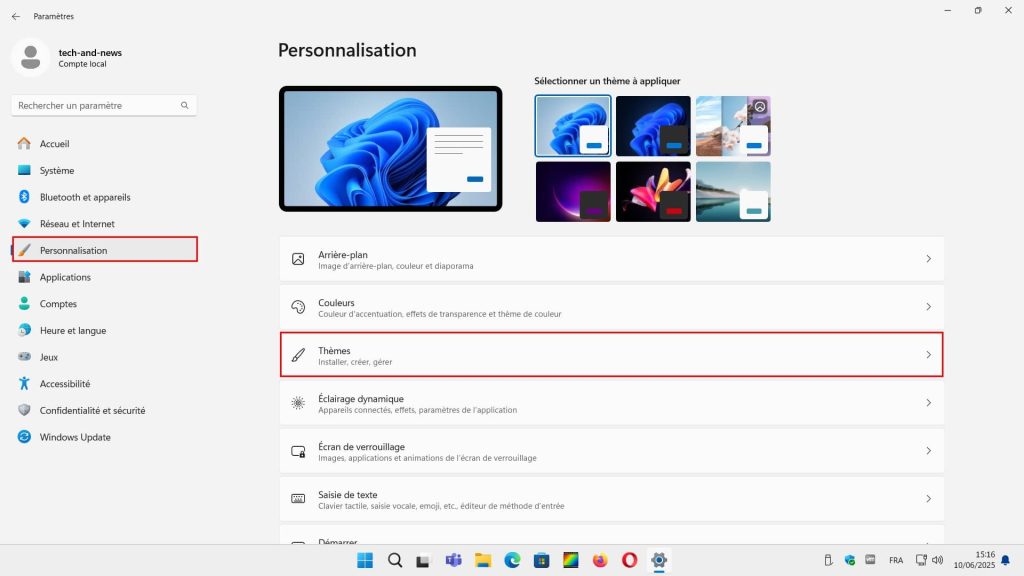Open the volume icon in the system tray
The image size is (1024, 576).
[938, 560]
